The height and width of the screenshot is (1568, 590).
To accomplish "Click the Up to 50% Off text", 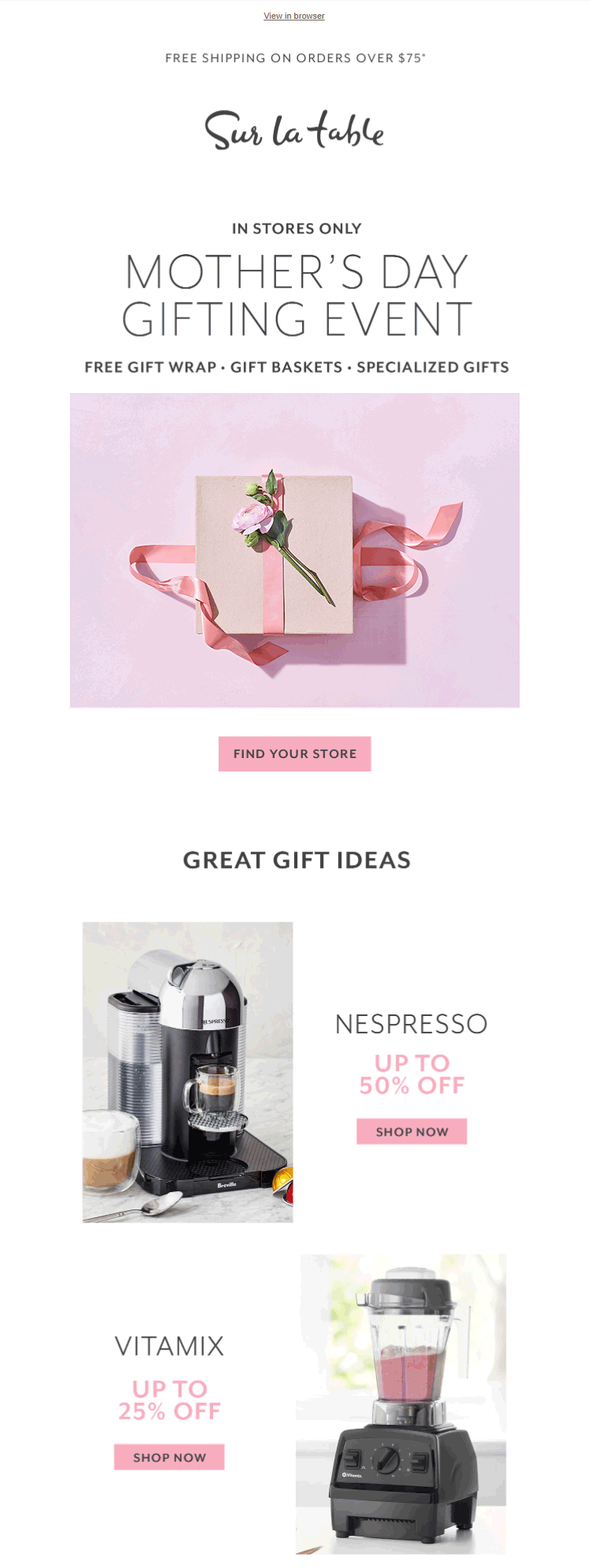I will pos(411,1074).
